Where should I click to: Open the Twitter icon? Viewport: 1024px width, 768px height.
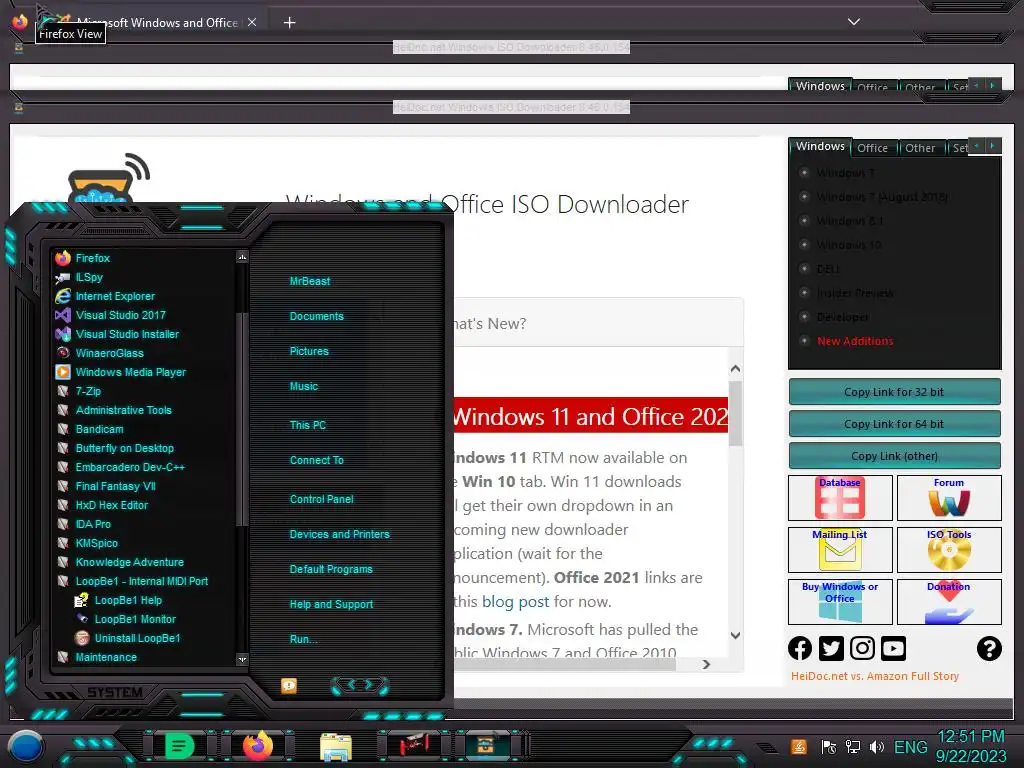coord(831,648)
